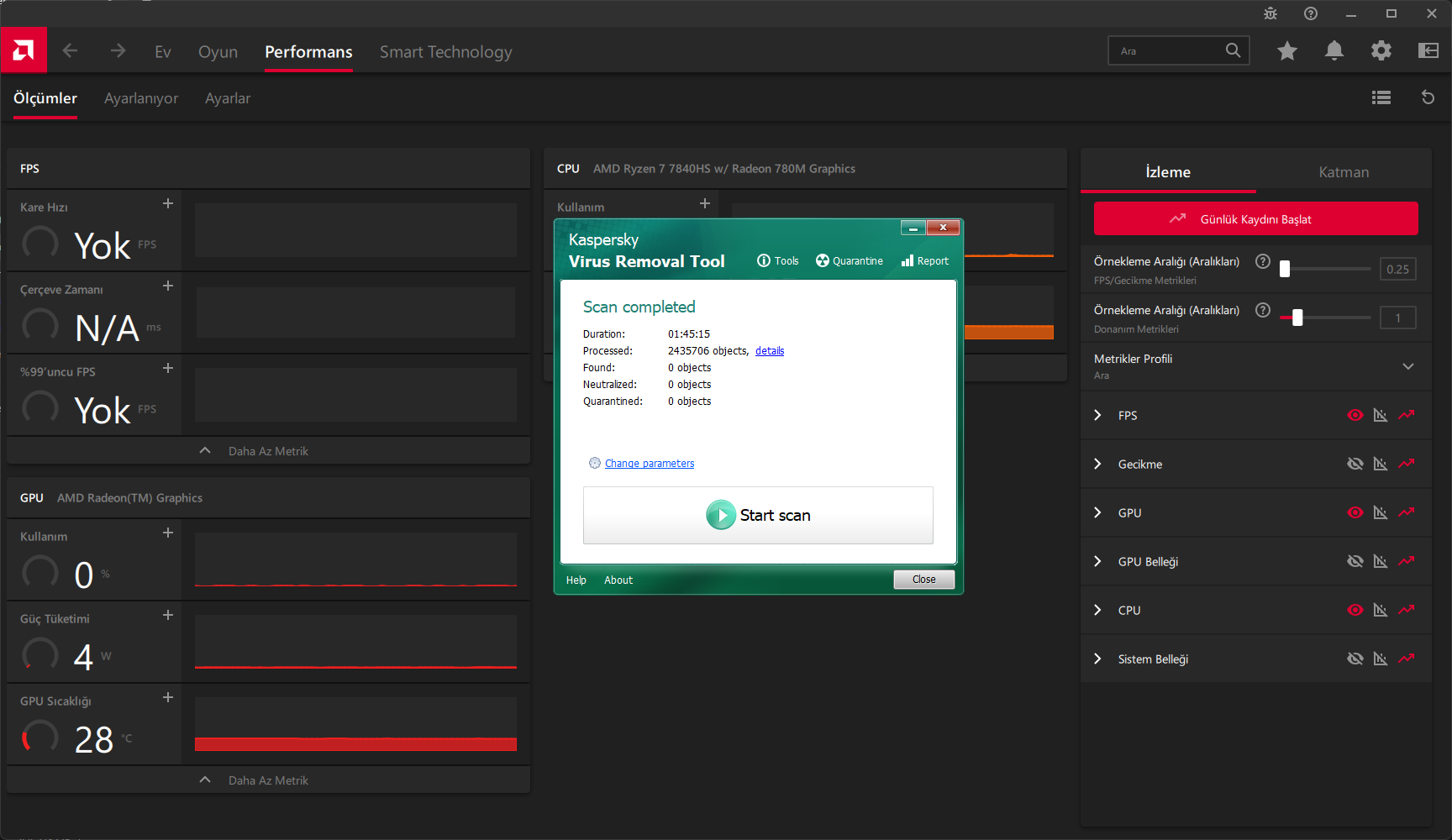
Task: Add CPU Kullanım metric with plus
Action: 705,203
